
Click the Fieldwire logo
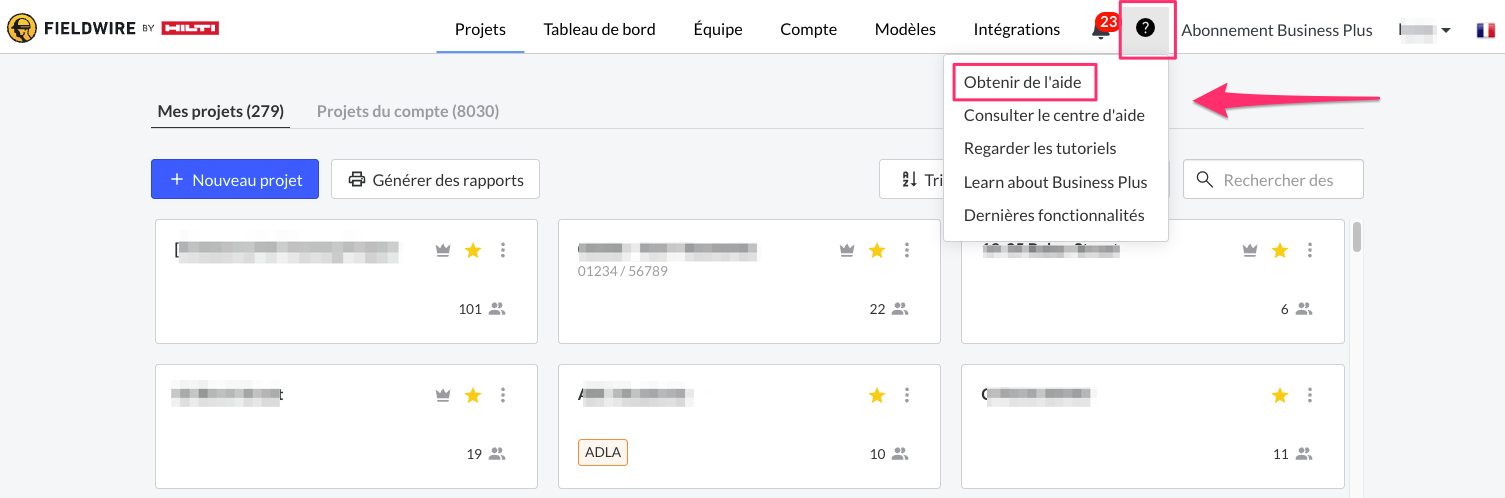point(113,28)
